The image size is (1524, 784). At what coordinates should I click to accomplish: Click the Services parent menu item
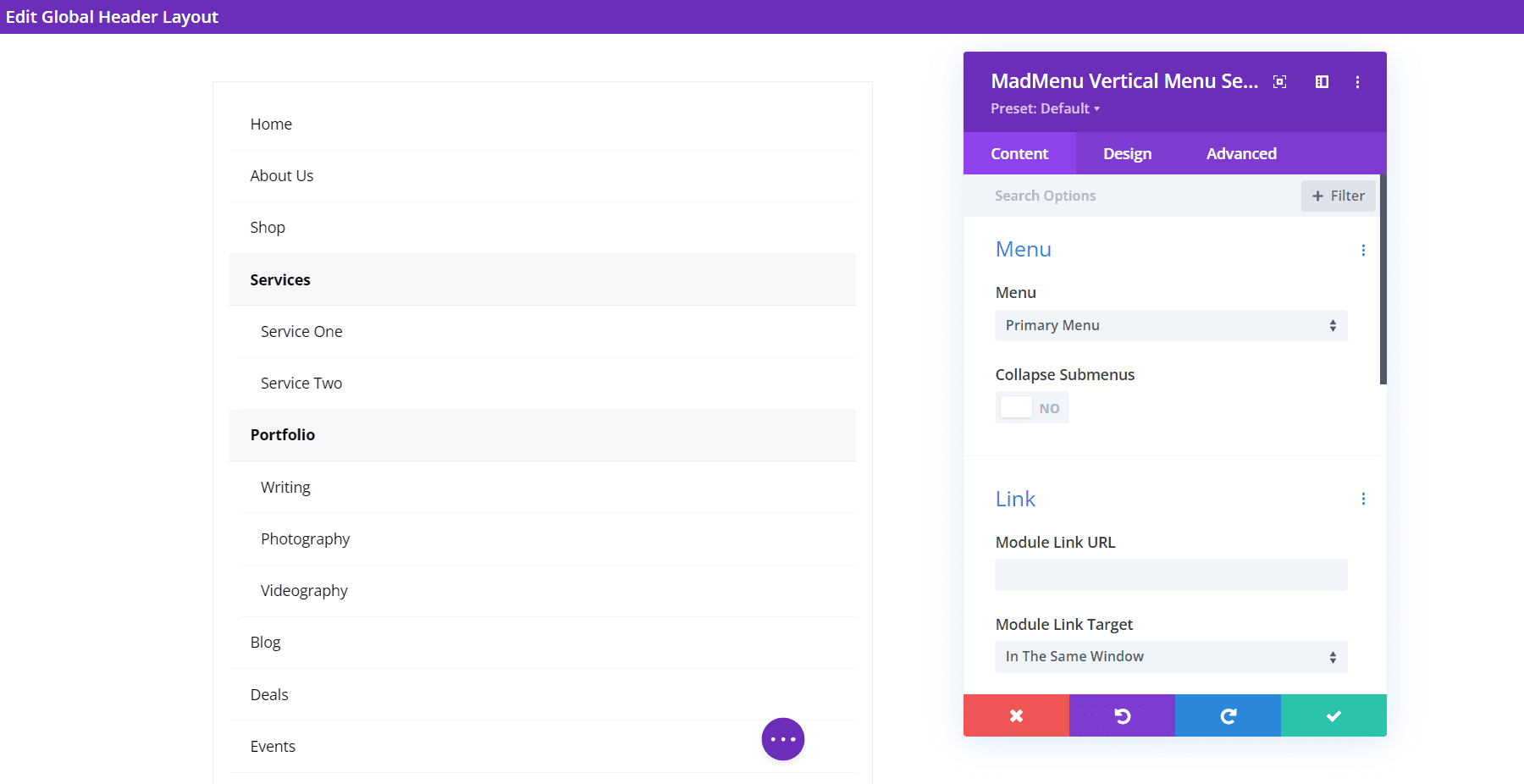(x=543, y=279)
